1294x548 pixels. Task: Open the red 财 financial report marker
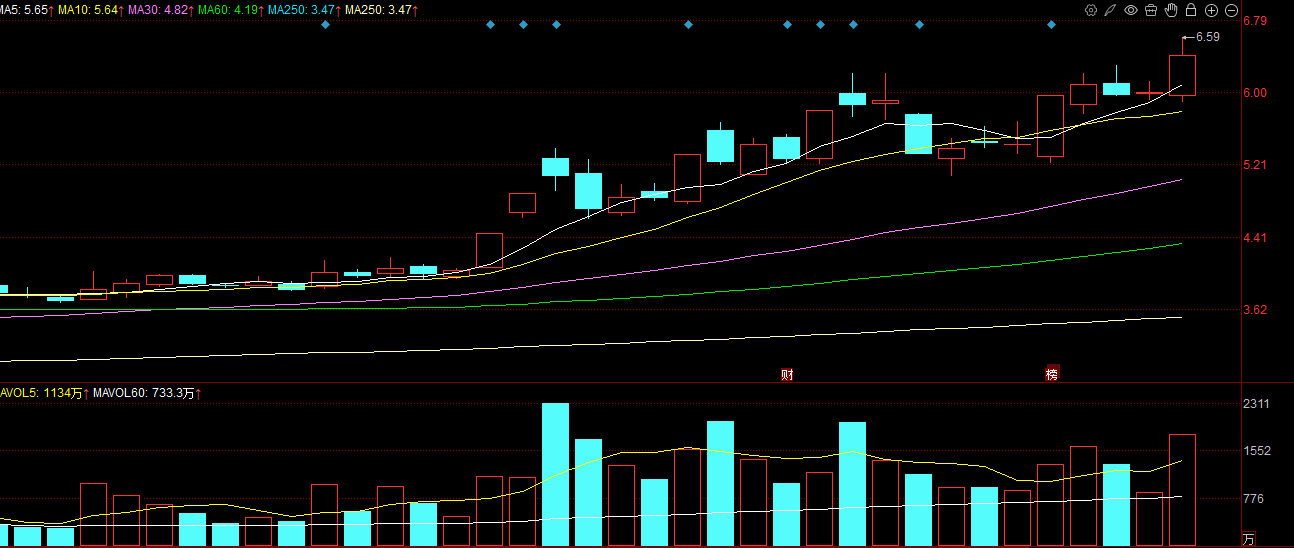tap(787, 375)
